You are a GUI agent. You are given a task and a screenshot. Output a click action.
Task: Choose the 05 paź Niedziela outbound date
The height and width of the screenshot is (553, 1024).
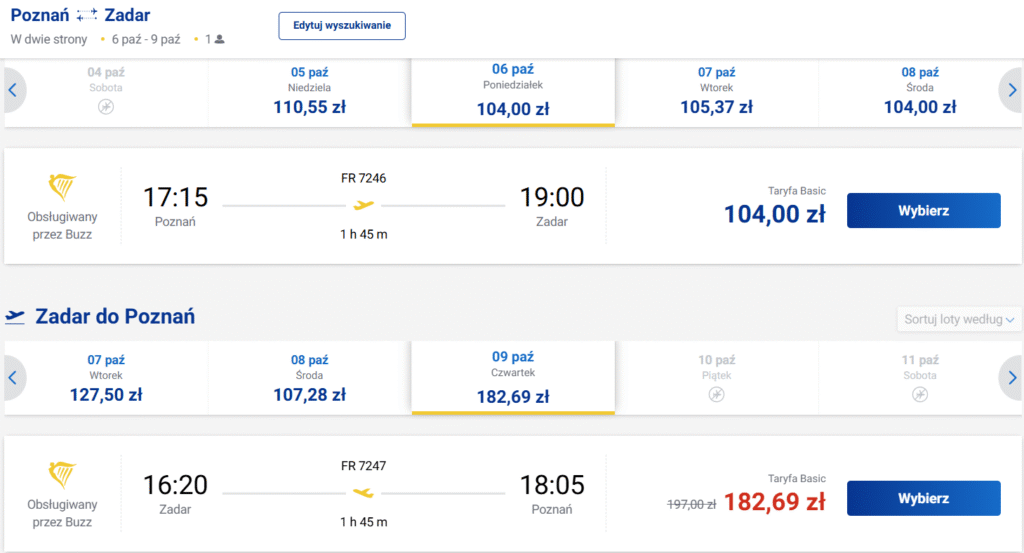[x=310, y=93]
